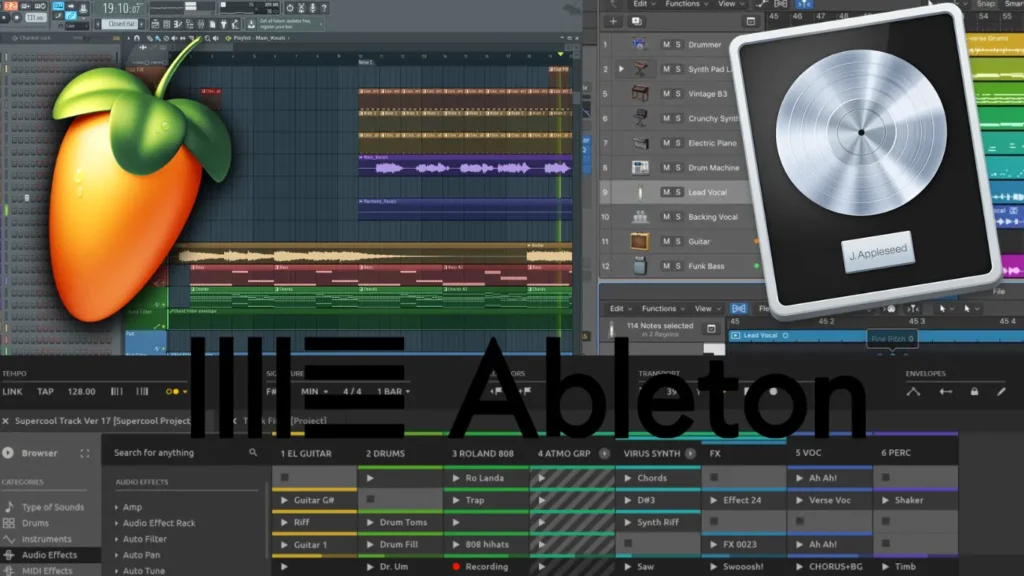The width and height of the screenshot is (1024, 576).
Task: Launch the Guitar G# clip
Action: pyautogui.click(x=284, y=500)
